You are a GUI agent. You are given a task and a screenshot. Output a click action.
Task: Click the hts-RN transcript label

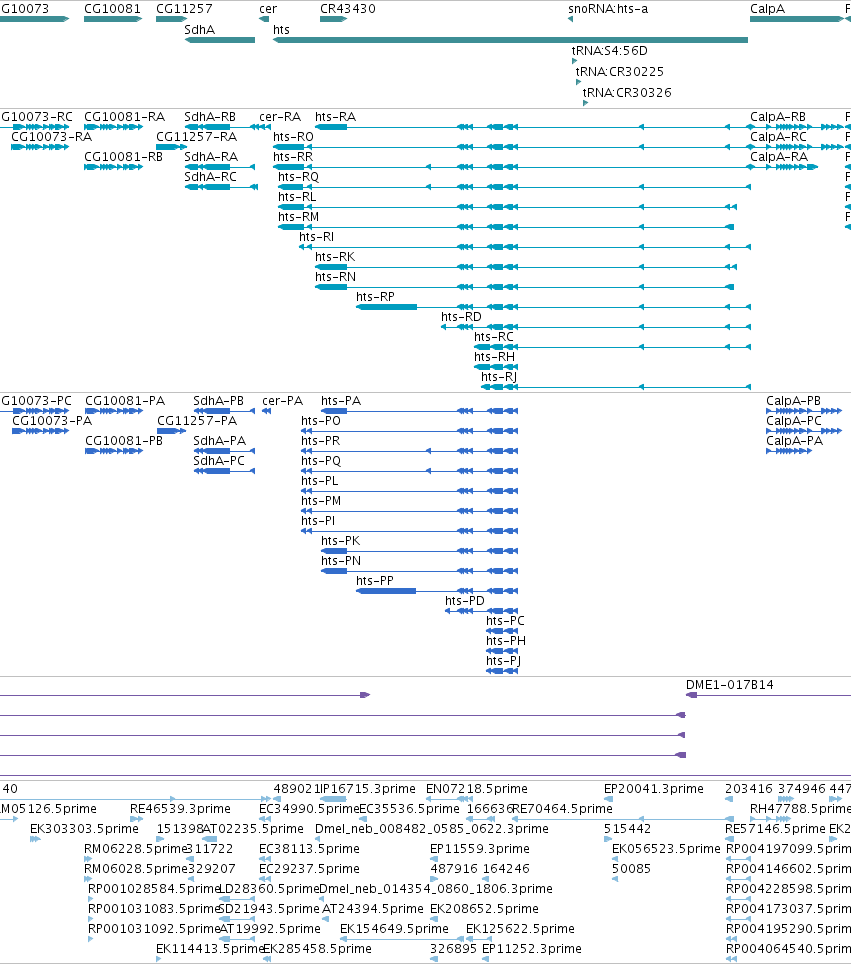tap(335, 277)
